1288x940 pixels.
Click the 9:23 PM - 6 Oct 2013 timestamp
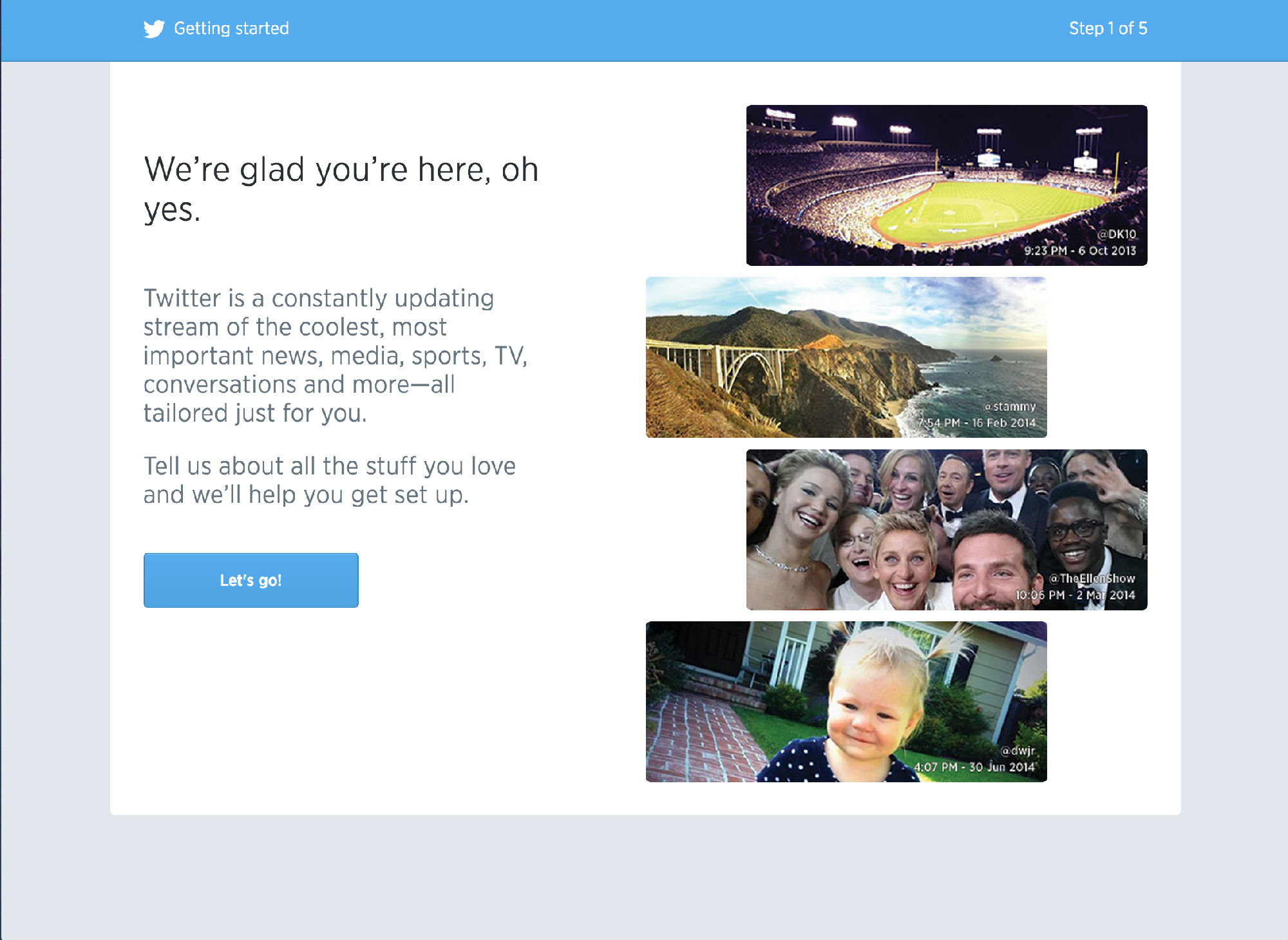click(x=1080, y=250)
